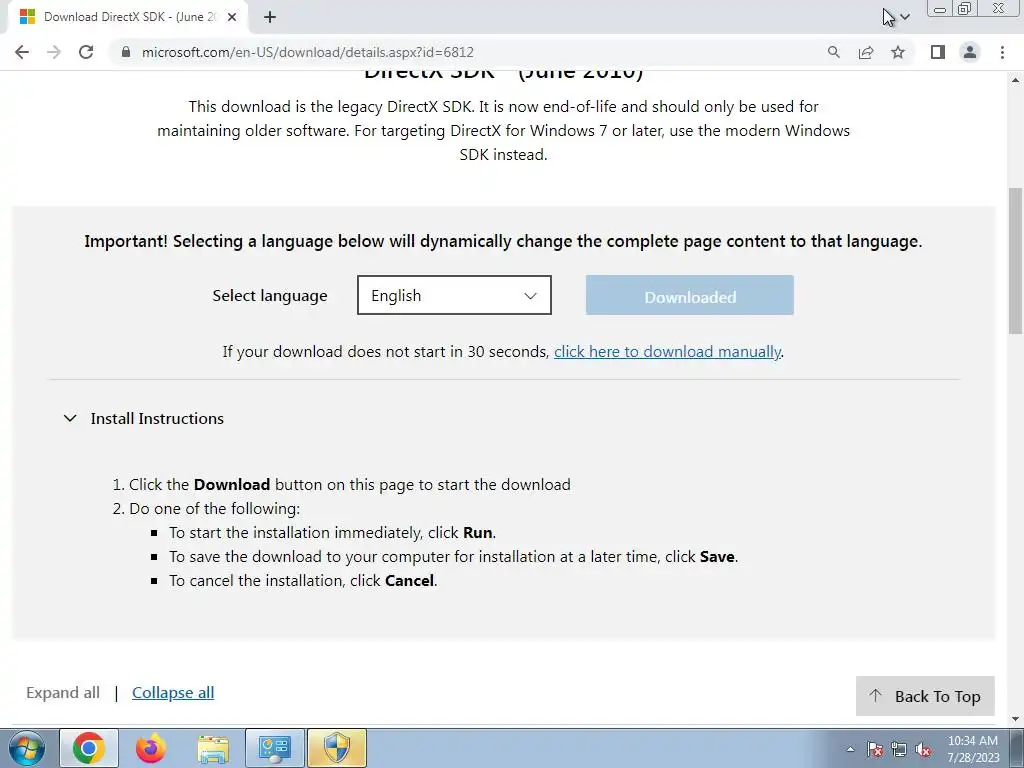Show hidden tray icons arrow
This screenshot has height=768, width=1024.
point(850,749)
